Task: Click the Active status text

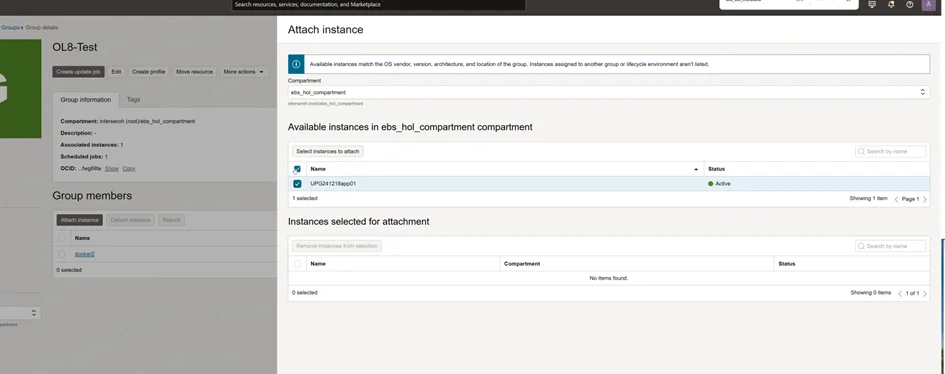Action: 723,184
